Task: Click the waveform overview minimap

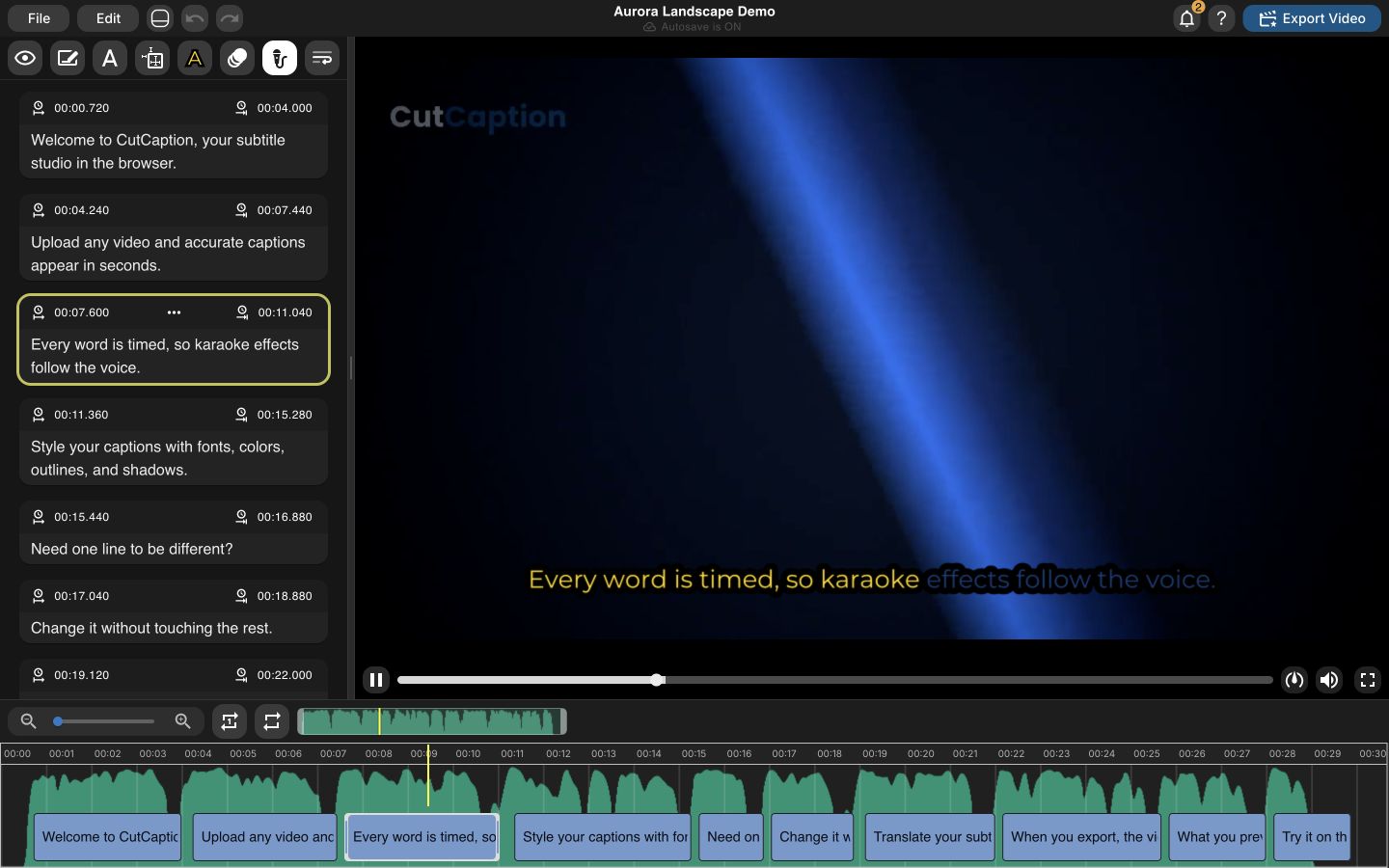Action: pos(431,721)
